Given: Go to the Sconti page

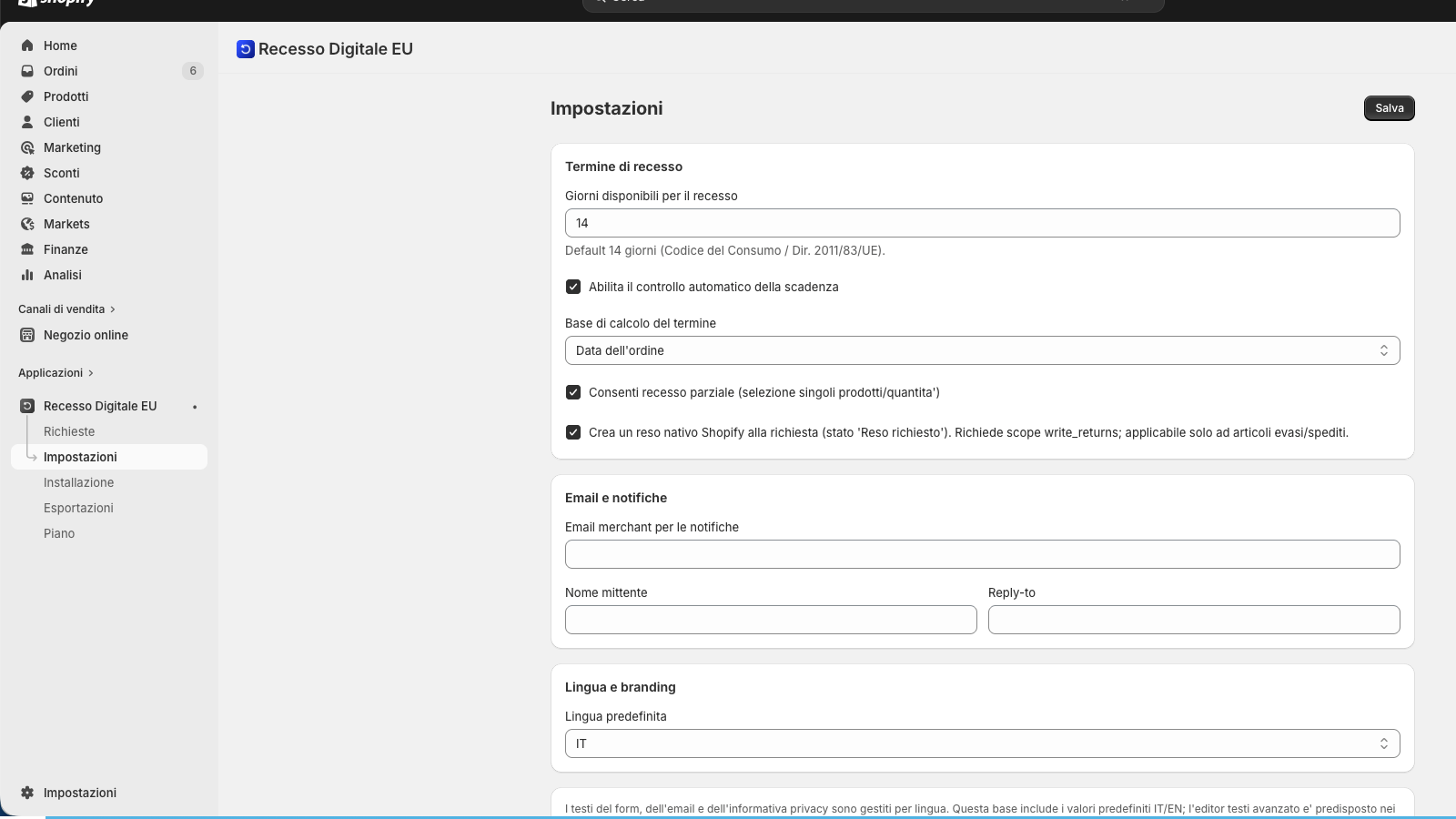Looking at the screenshot, I should (109, 173).
